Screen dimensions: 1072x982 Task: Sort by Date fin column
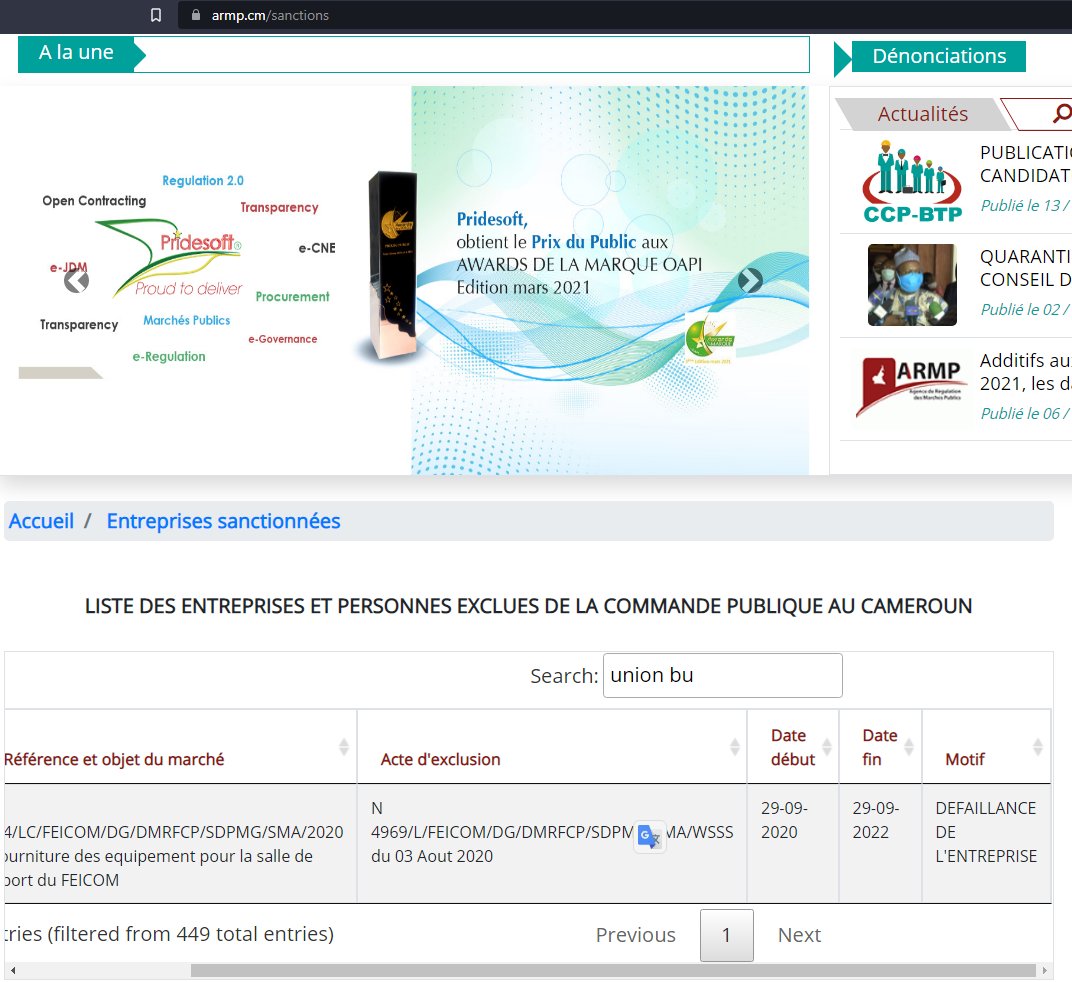point(881,747)
